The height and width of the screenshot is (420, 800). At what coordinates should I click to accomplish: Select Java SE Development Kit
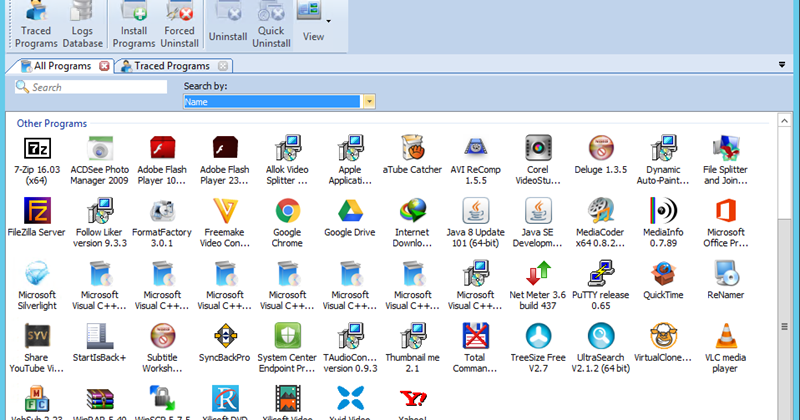[538, 223]
